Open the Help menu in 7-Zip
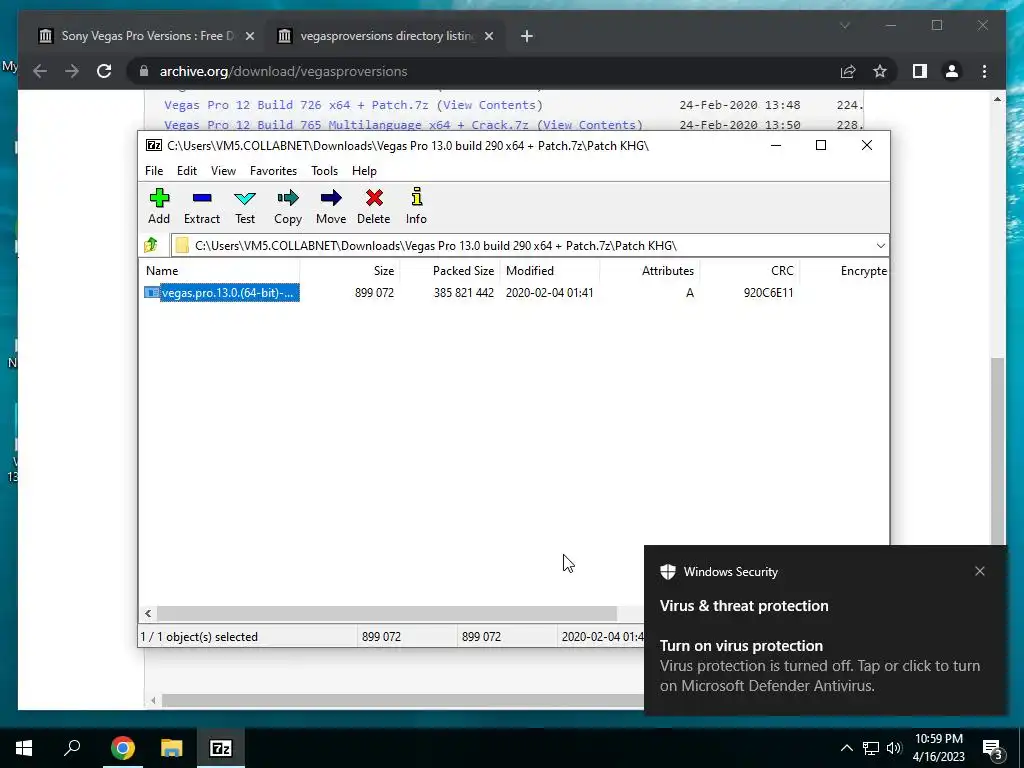This screenshot has width=1024, height=768. [364, 170]
